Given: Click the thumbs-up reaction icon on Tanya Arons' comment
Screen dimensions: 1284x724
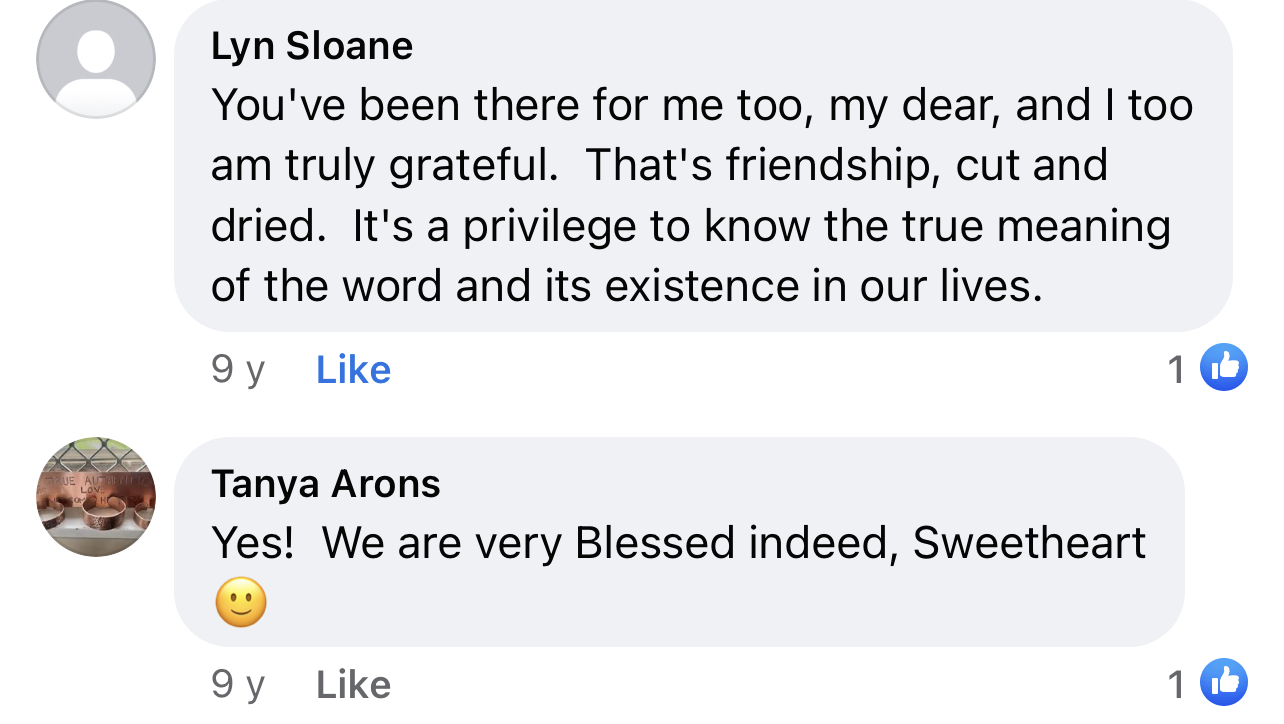Looking at the screenshot, I should pos(1224,683).
